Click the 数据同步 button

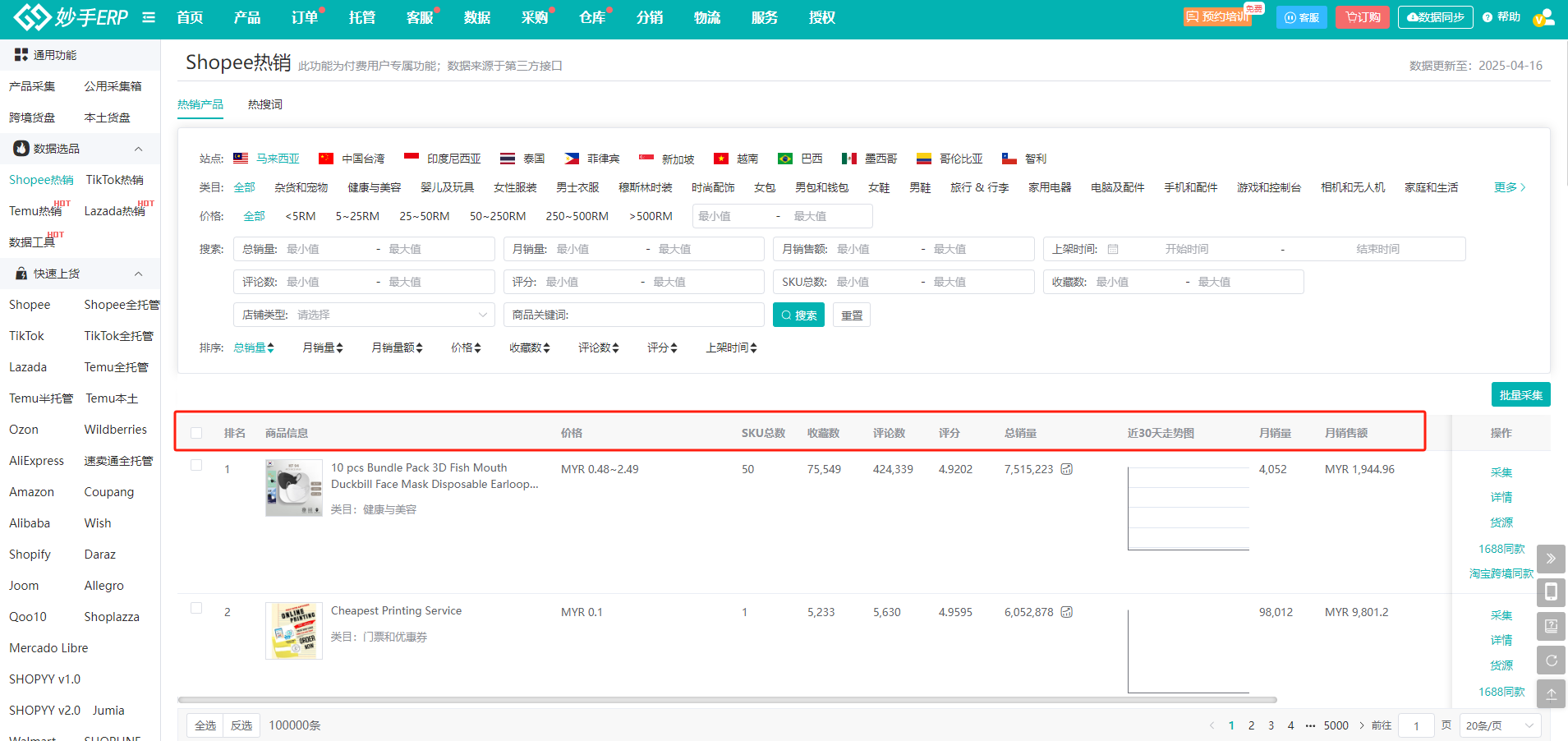[x=1435, y=17]
